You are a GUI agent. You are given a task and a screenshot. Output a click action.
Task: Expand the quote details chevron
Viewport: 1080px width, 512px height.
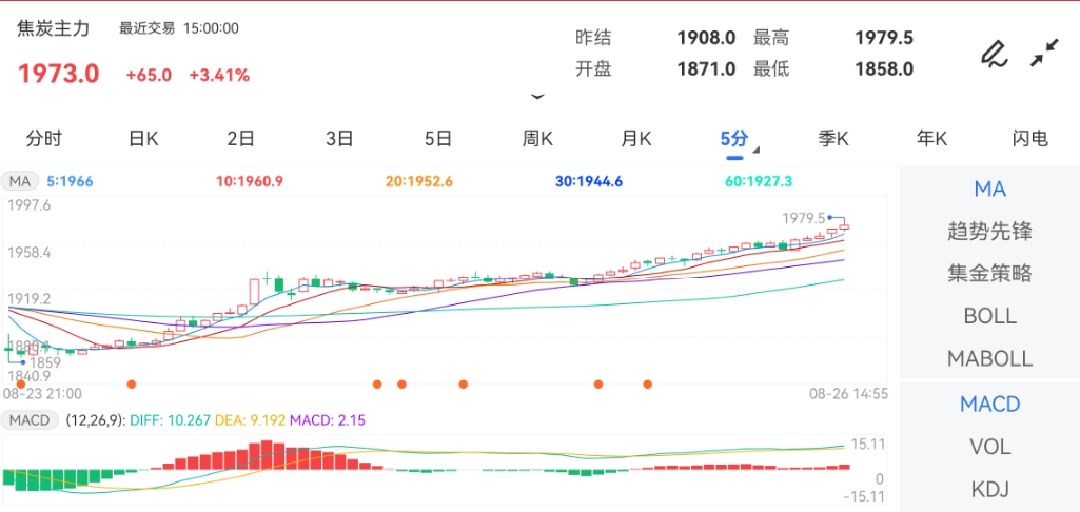click(x=538, y=97)
